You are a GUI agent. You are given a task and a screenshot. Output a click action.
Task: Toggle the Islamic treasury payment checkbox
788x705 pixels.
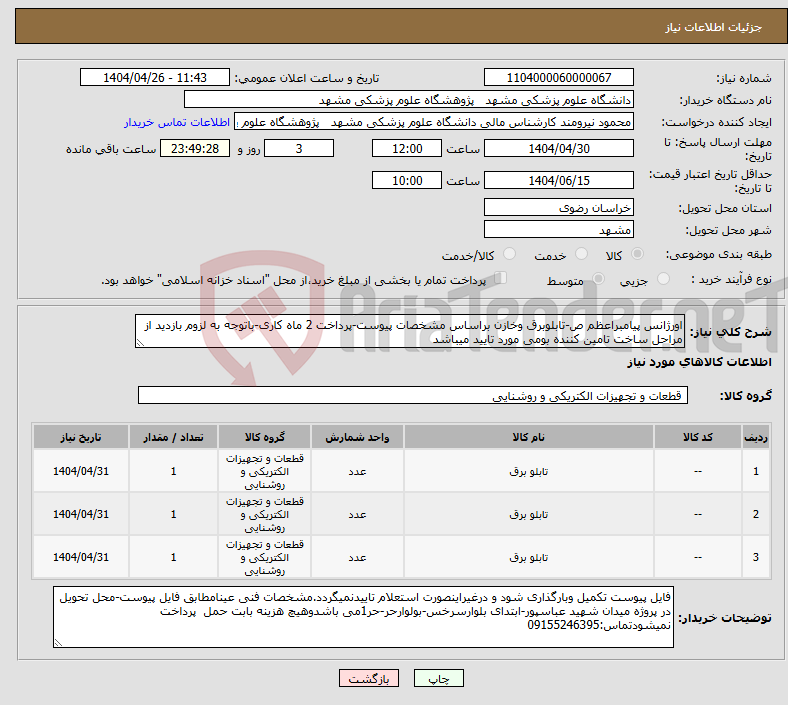(501, 278)
